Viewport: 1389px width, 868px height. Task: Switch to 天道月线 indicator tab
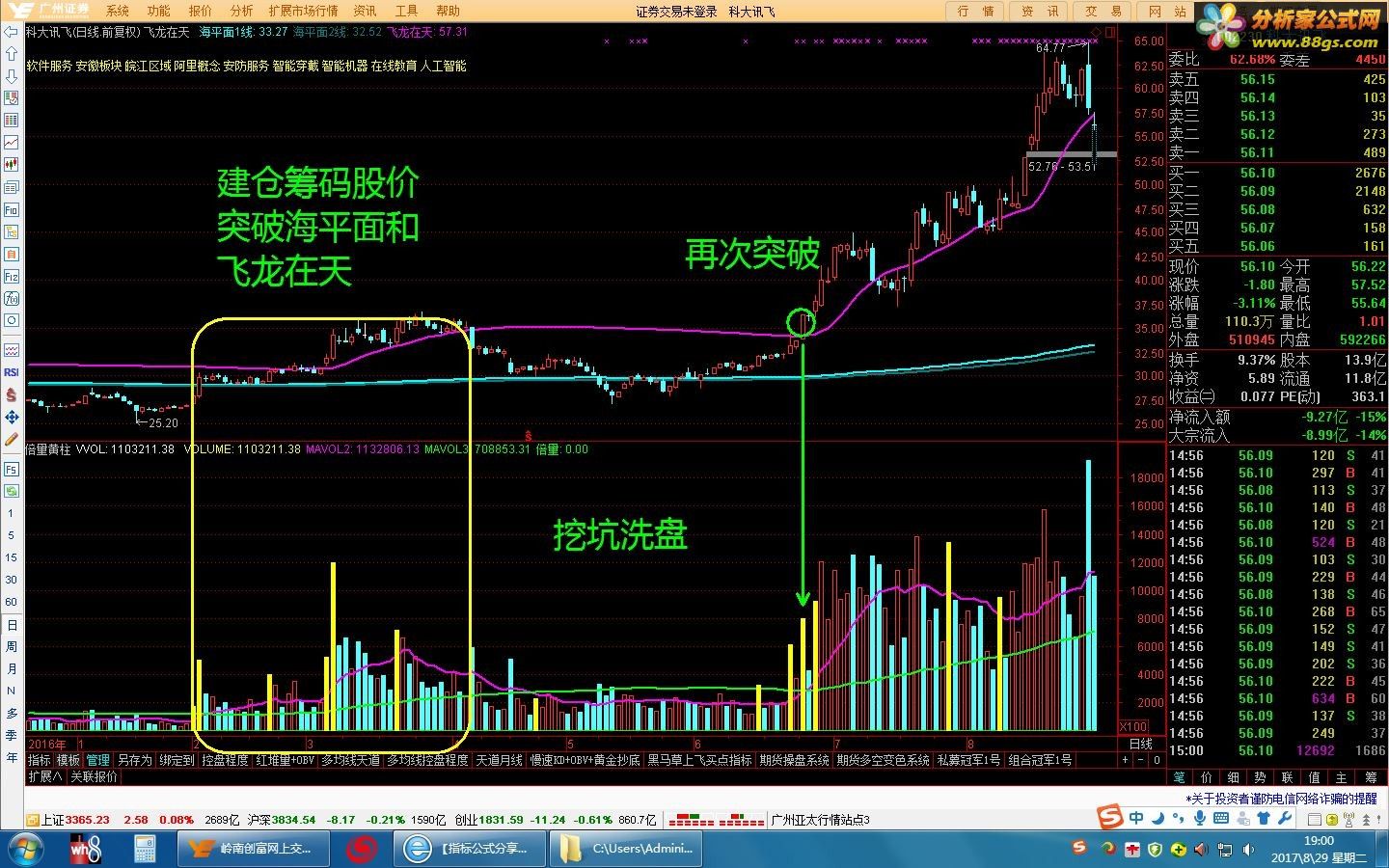tap(500, 760)
